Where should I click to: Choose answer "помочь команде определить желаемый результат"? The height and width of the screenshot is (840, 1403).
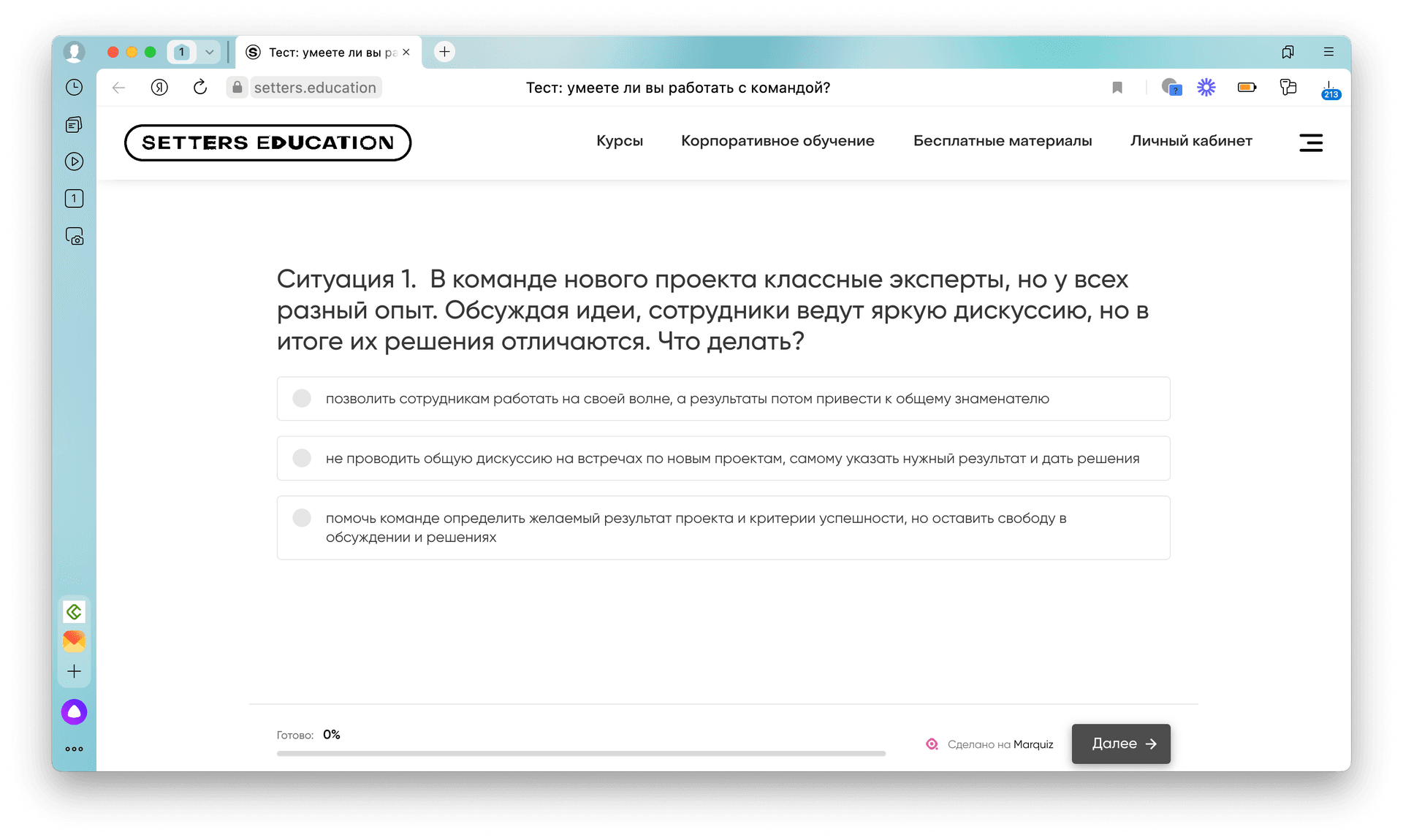coord(302,518)
